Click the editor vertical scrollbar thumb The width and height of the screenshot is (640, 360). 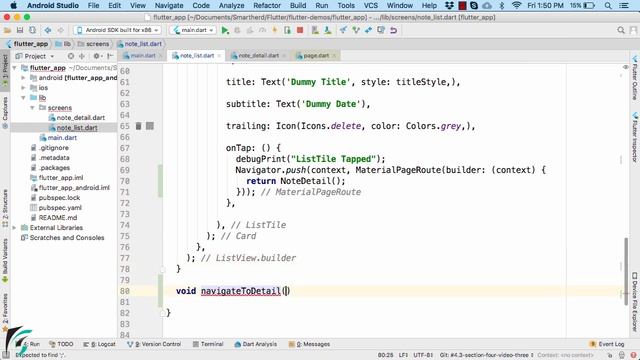point(626,271)
